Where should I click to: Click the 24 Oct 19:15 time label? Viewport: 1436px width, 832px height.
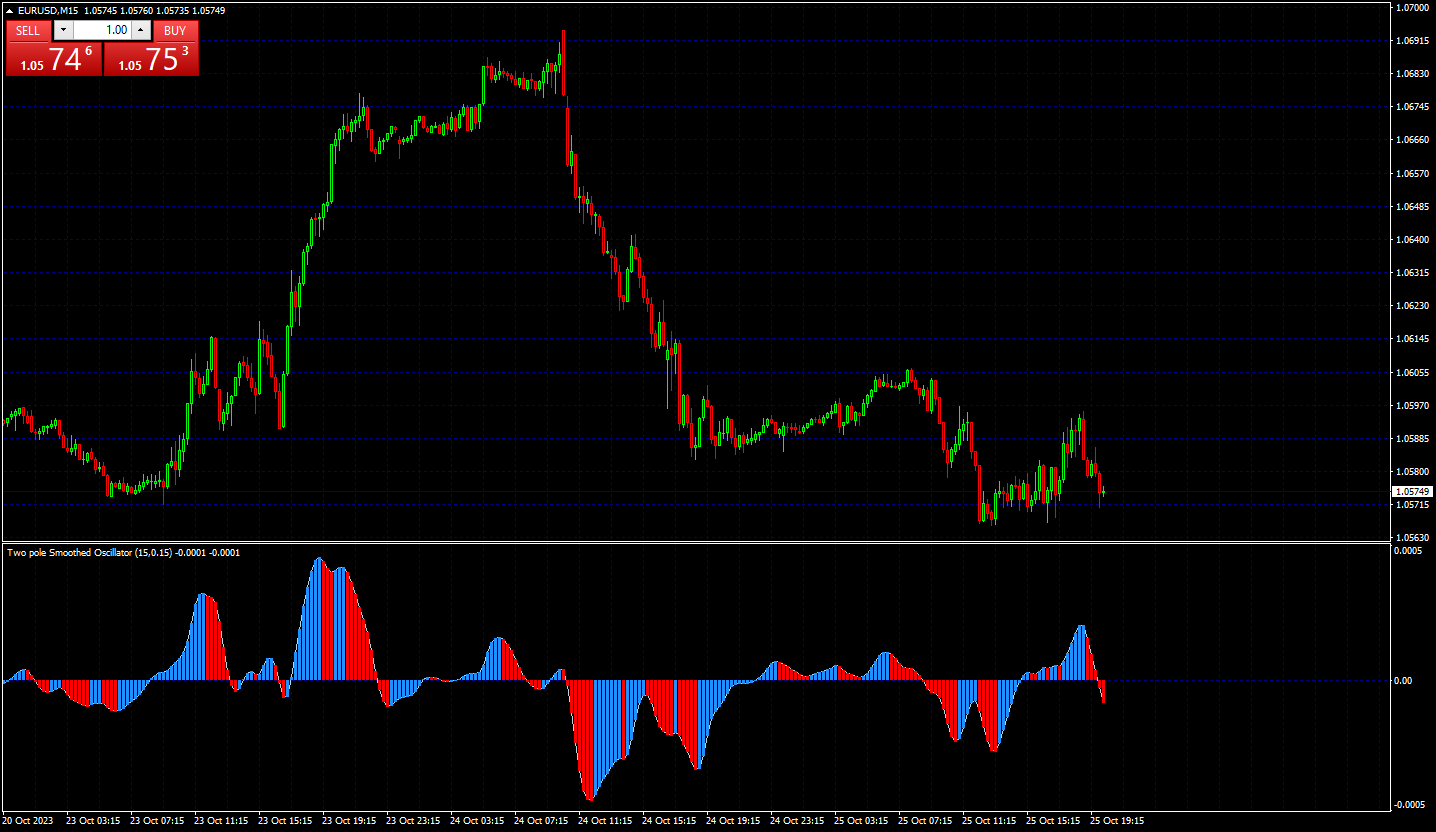click(x=733, y=821)
